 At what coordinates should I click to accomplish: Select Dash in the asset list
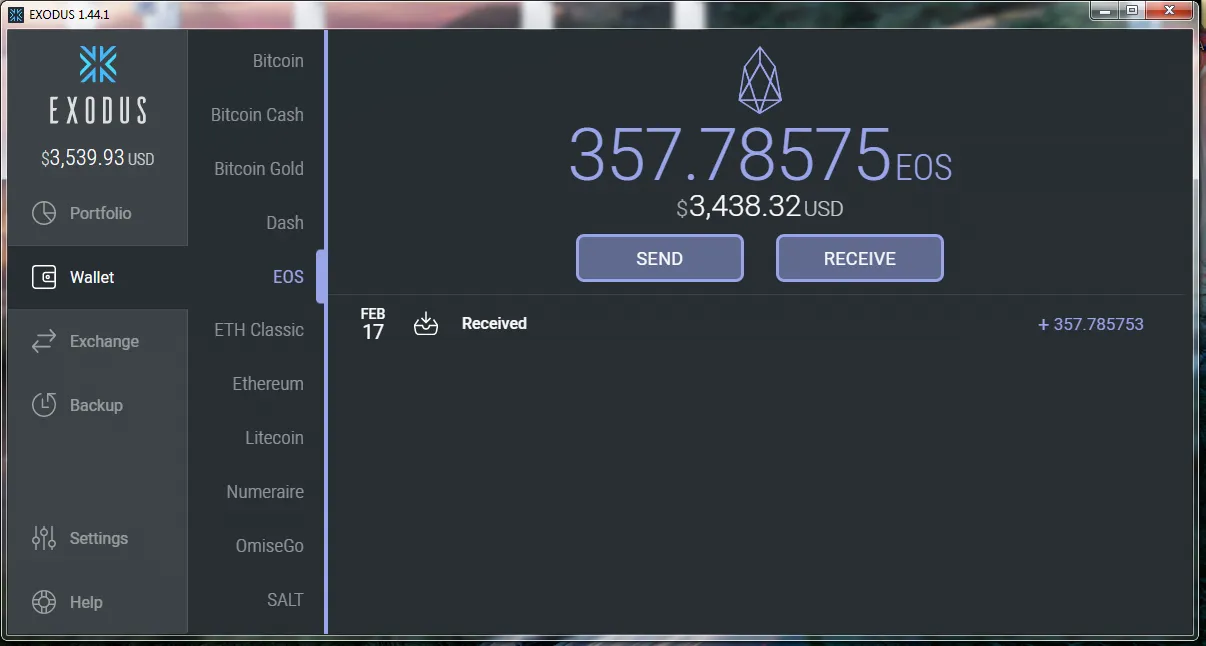285,223
